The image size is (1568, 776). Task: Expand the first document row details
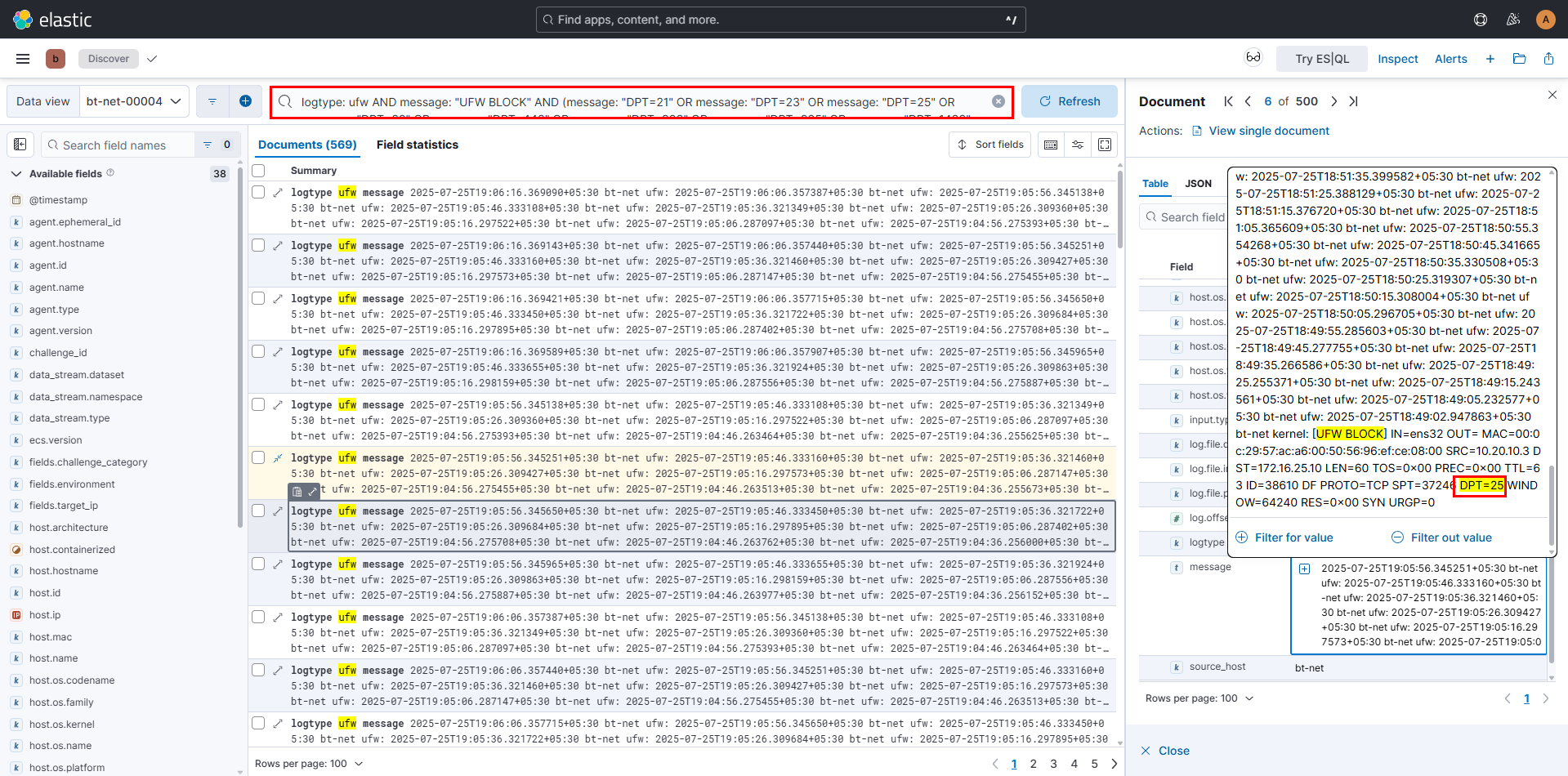coord(278,193)
